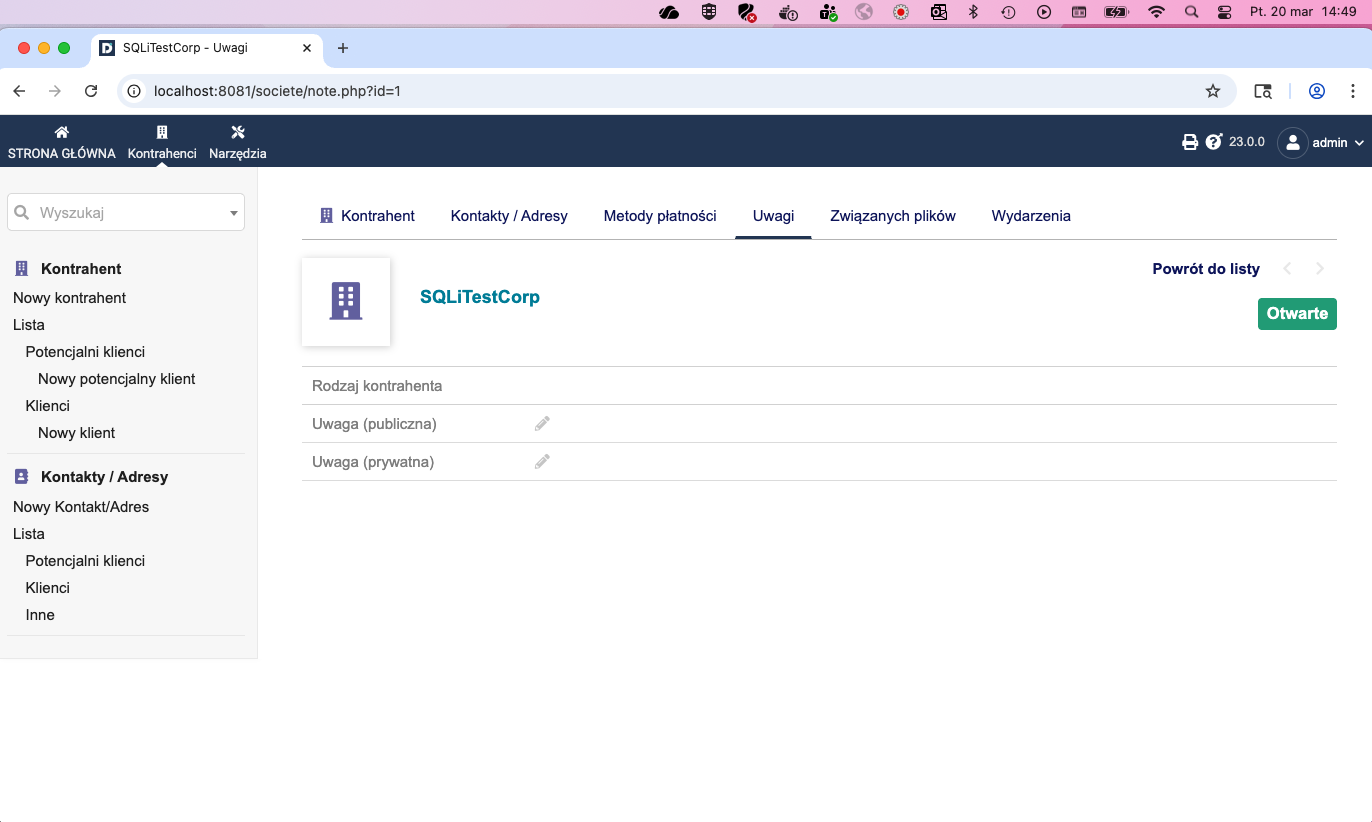Screen dimensions: 1372x822
Task: Select the Uwagi tab
Action: [x=773, y=216]
